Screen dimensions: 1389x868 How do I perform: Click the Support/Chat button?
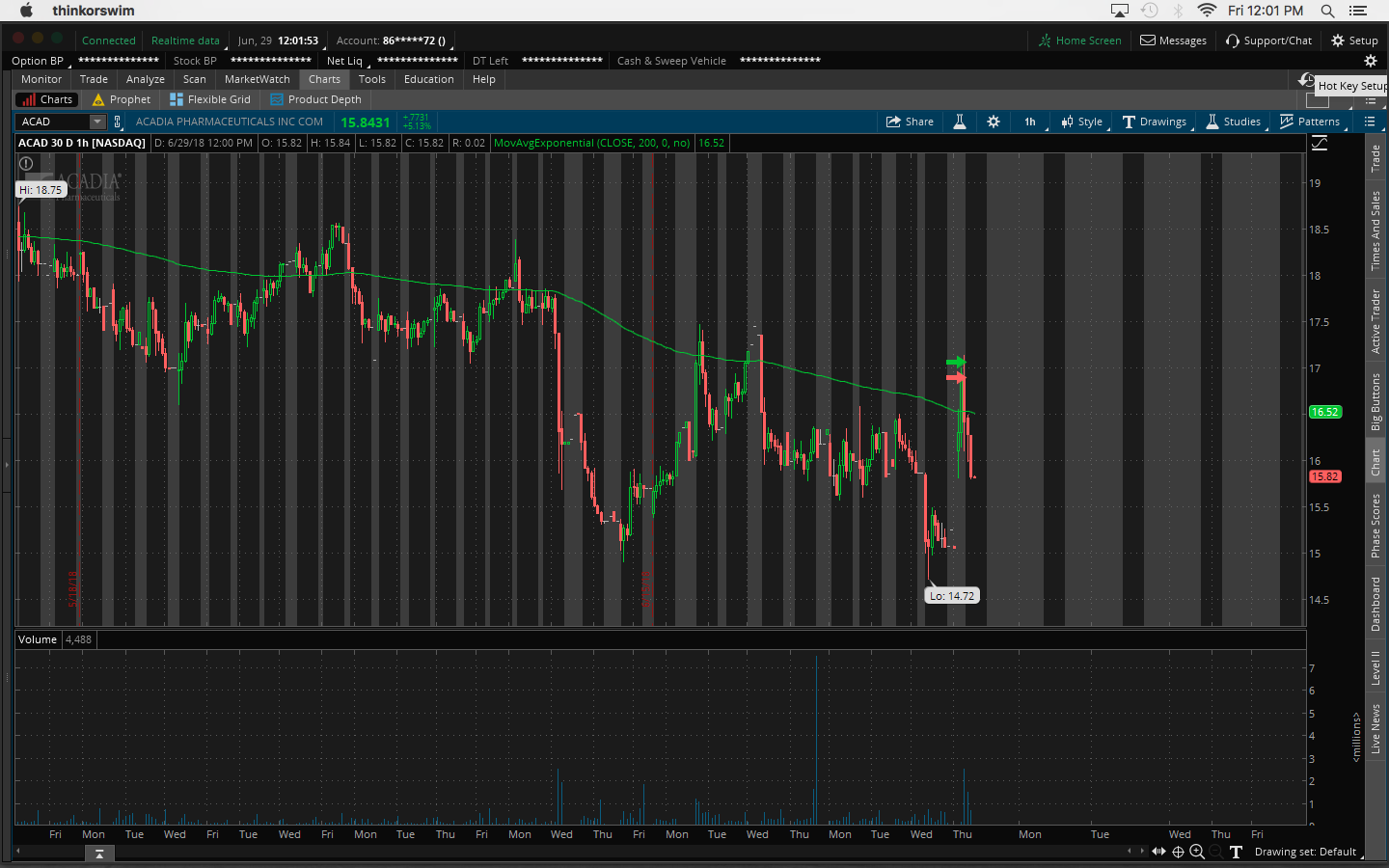(x=1268, y=41)
